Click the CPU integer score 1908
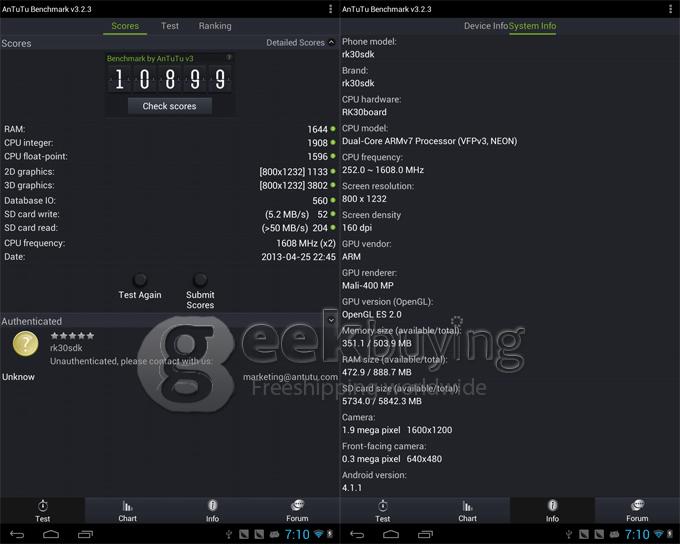The width and height of the screenshot is (680, 544). pos(317,143)
